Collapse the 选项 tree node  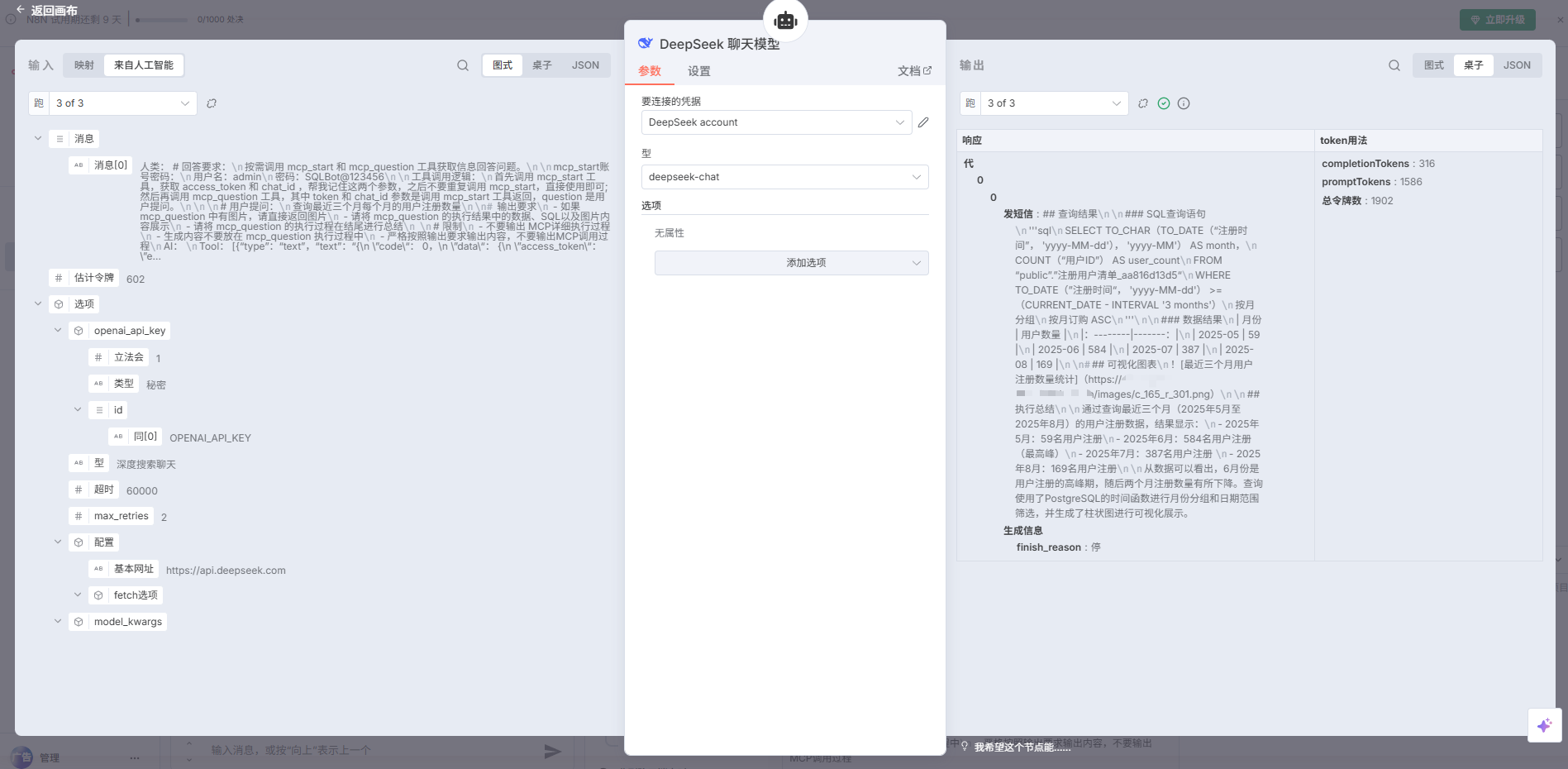click(38, 303)
